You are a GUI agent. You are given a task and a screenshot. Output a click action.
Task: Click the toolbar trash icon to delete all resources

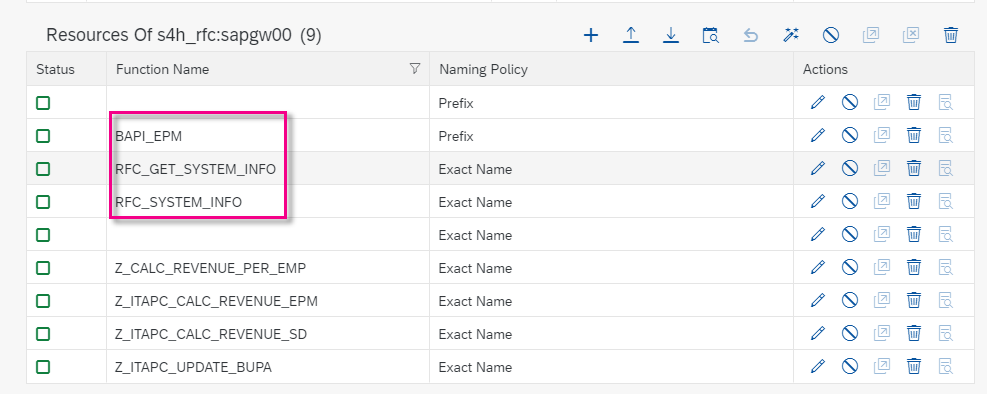pos(951,35)
